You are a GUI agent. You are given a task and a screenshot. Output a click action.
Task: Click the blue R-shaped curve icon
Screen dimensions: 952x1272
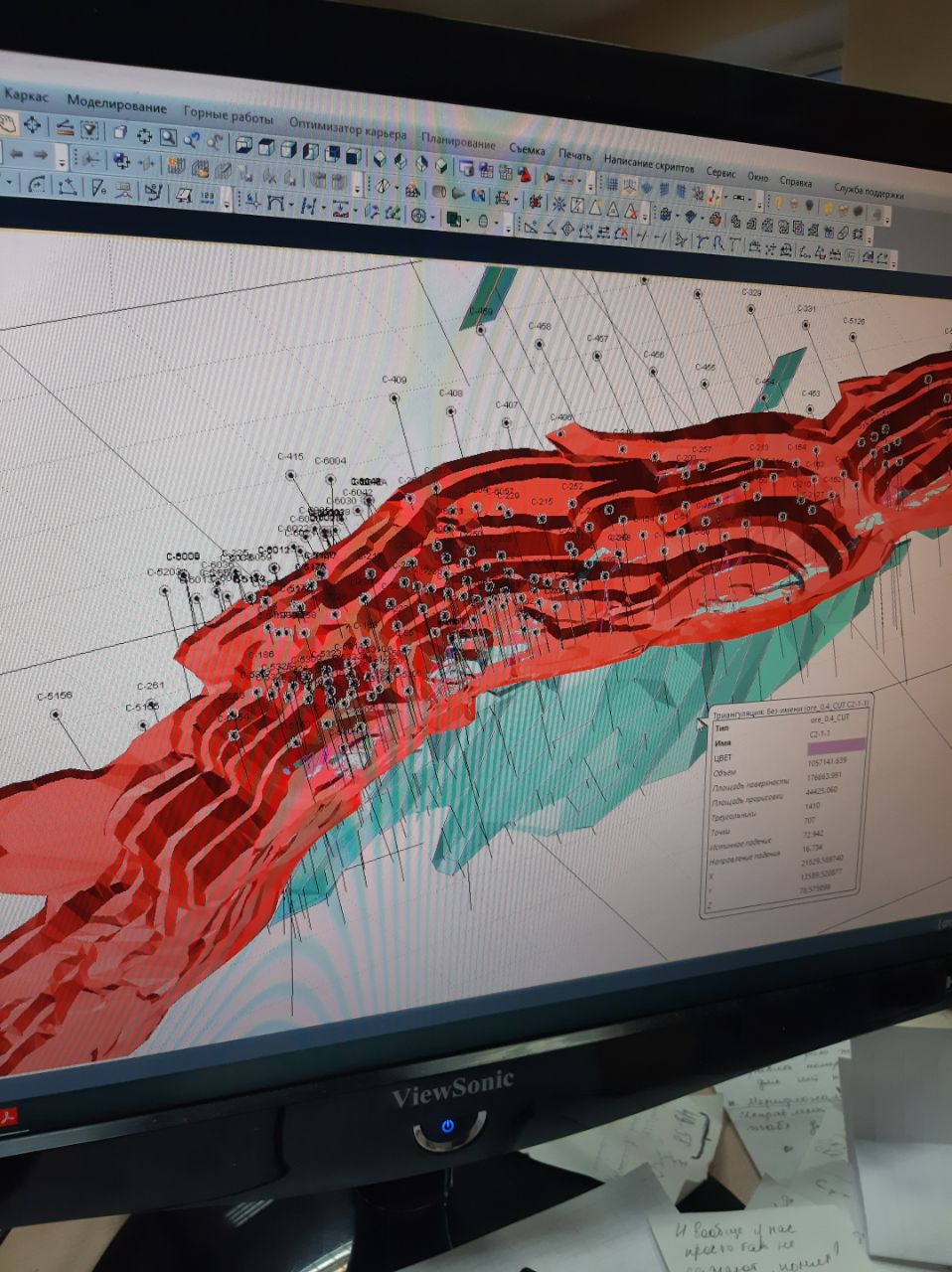[718, 243]
